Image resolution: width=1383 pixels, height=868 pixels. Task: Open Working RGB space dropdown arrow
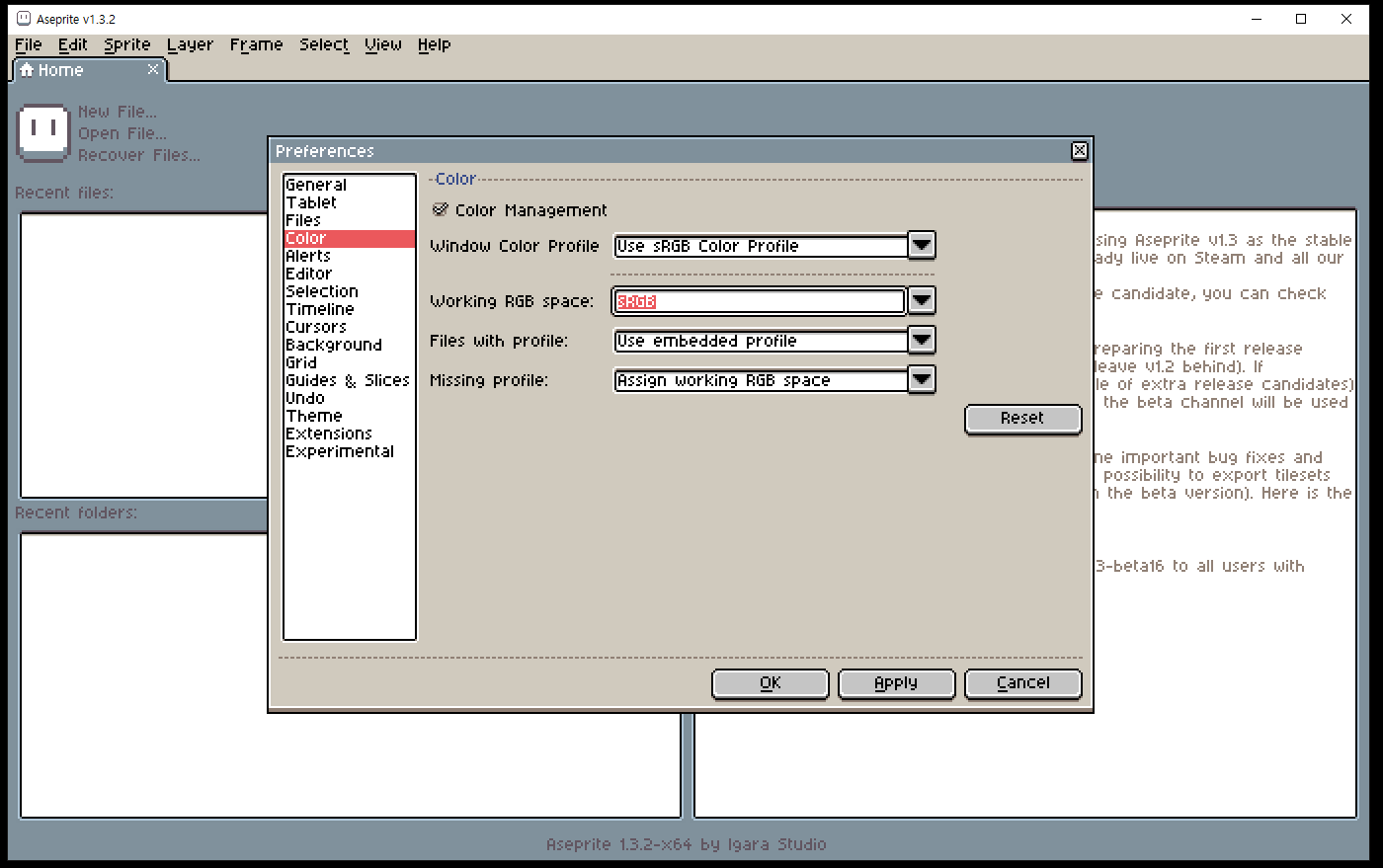[x=921, y=300]
